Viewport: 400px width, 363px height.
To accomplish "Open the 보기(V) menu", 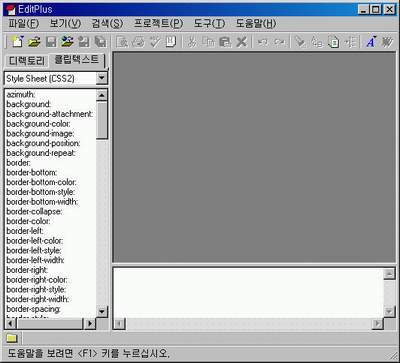I will pyautogui.click(x=66, y=23).
